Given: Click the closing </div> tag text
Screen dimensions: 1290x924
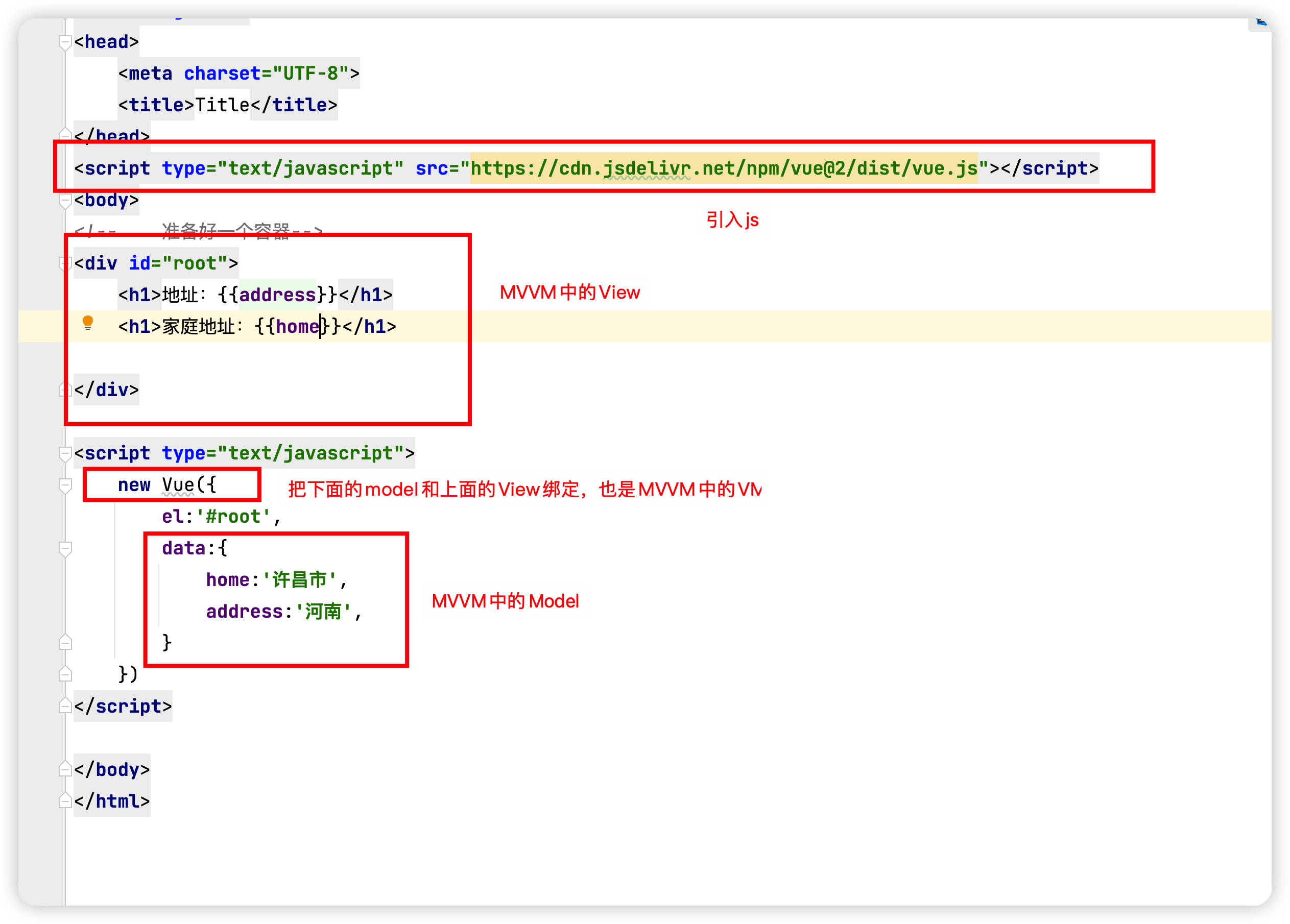Looking at the screenshot, I should pyautogui.click(x=106, y=390).
